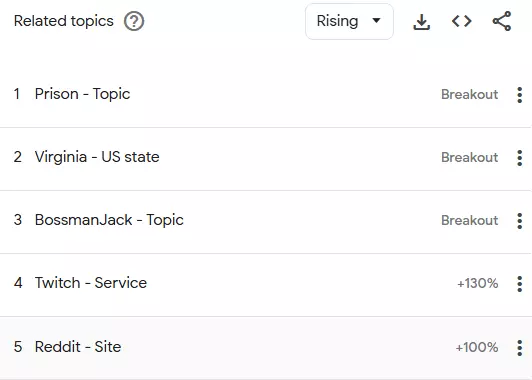Open more options for Prison topic

point(519,95)
